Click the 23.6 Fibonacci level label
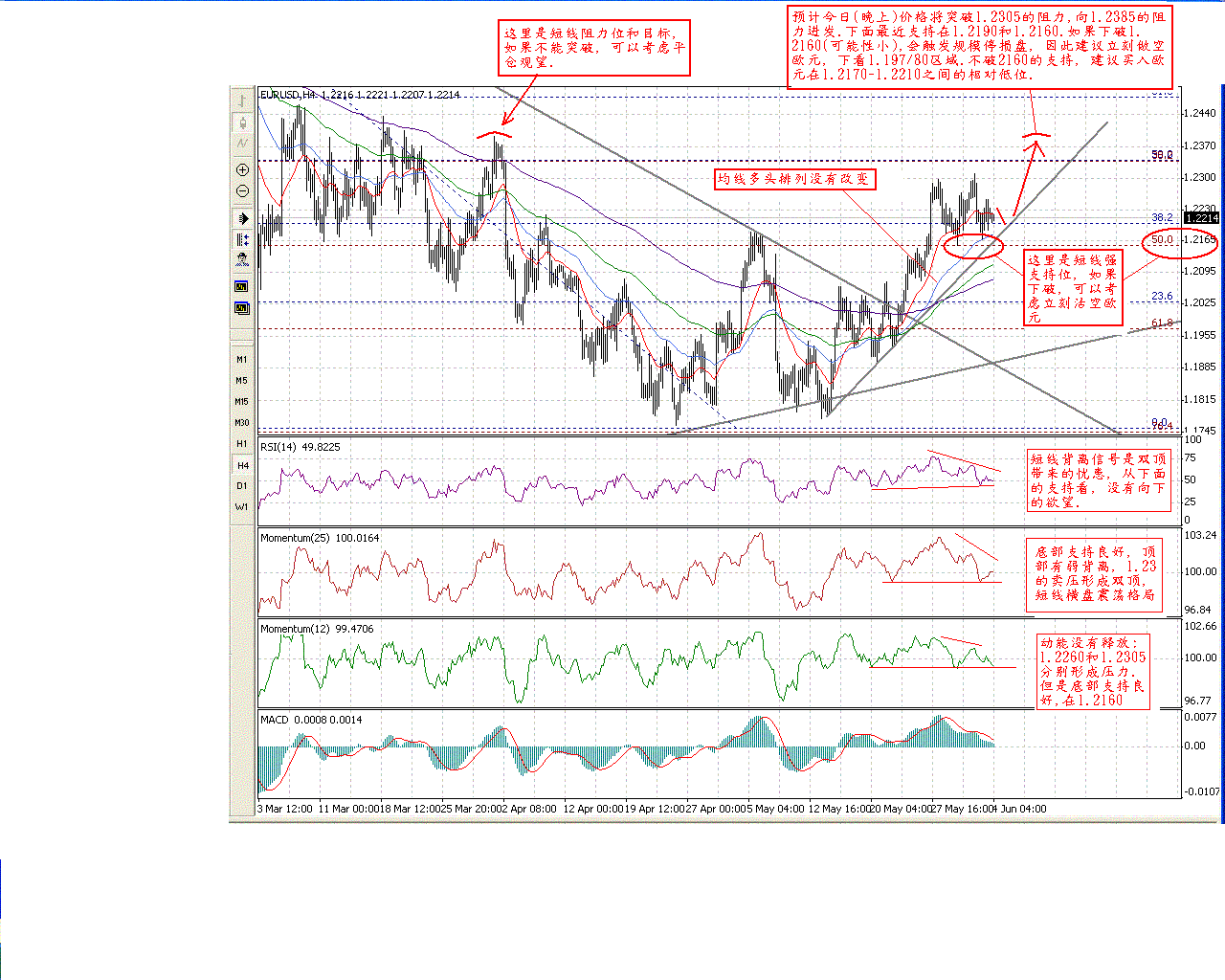This screenshot has height=980, width=1225. [x=1162, y=297]
